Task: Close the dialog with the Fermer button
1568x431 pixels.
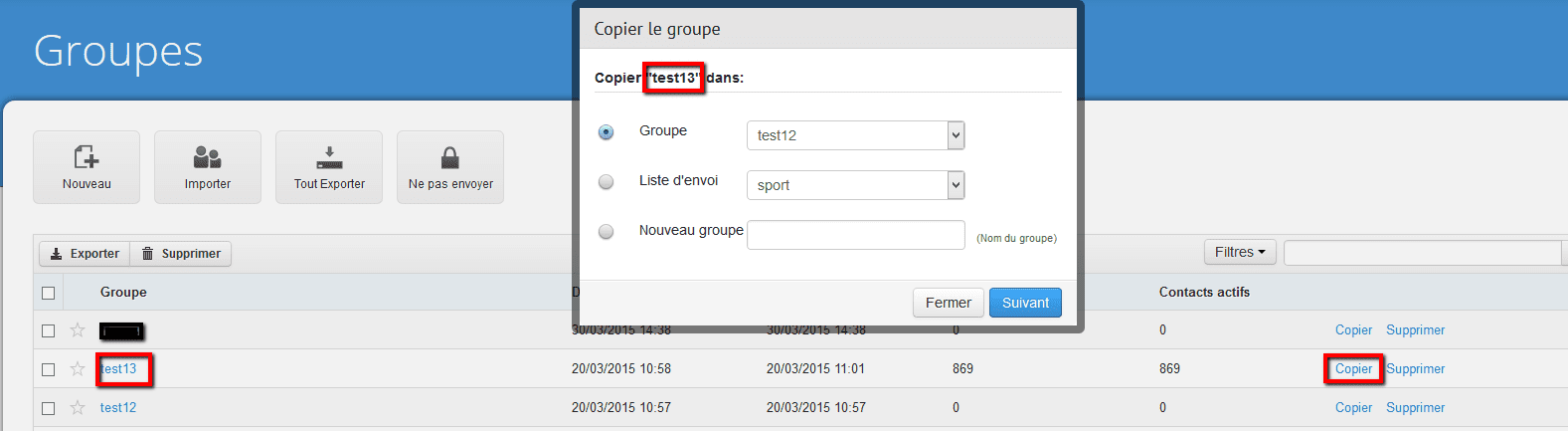Action: click(x=948, y=303)
